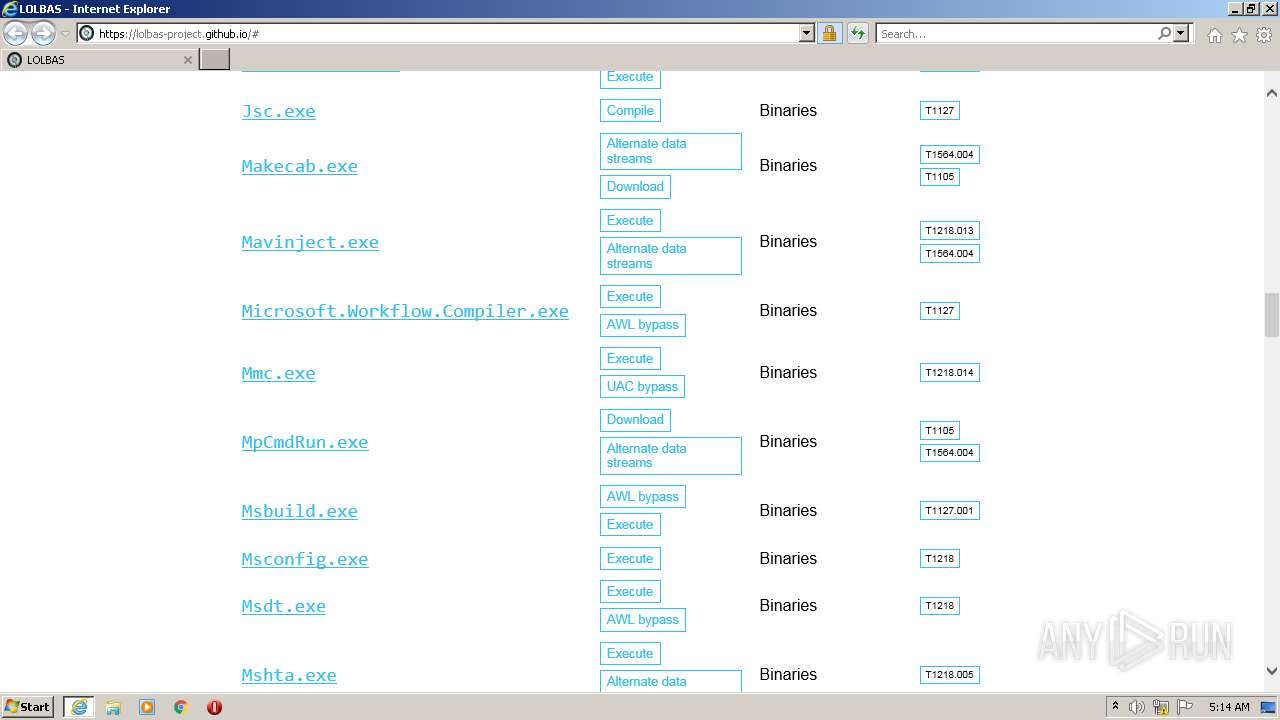Open the media player taskbar icon

coord(147,707)
